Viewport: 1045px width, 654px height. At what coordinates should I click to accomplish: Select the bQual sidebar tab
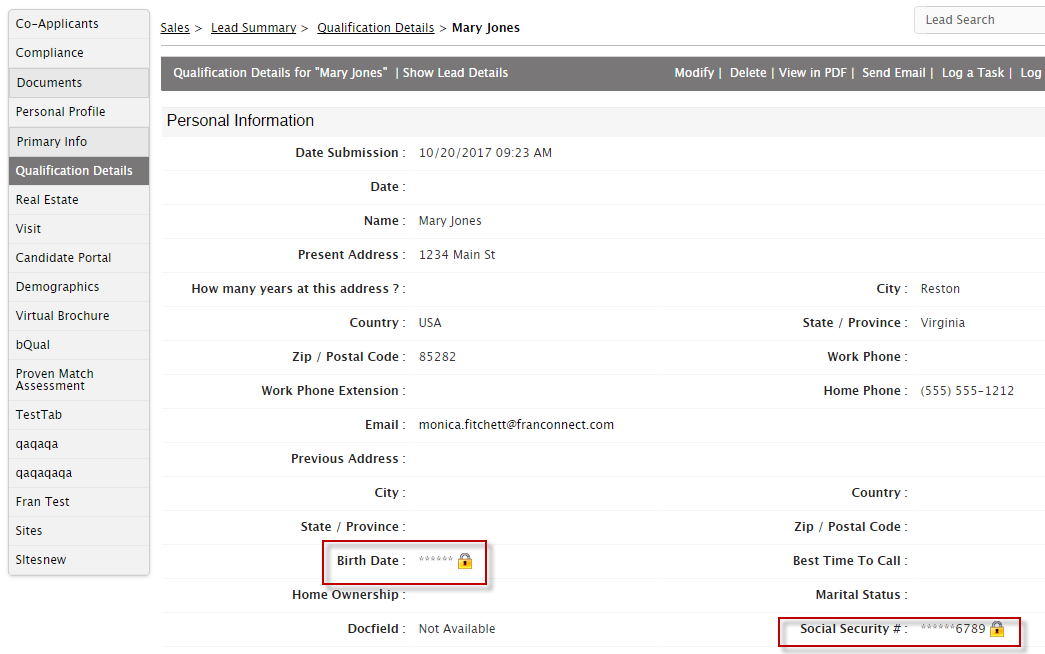coord(79,345)
